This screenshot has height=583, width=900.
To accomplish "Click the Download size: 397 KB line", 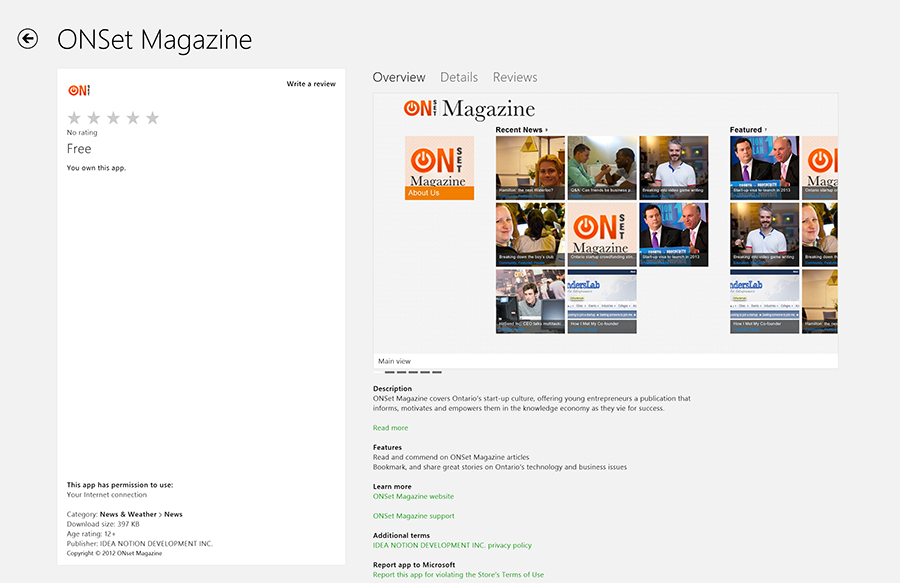I will pyautogui.click(x=103, y=524).
